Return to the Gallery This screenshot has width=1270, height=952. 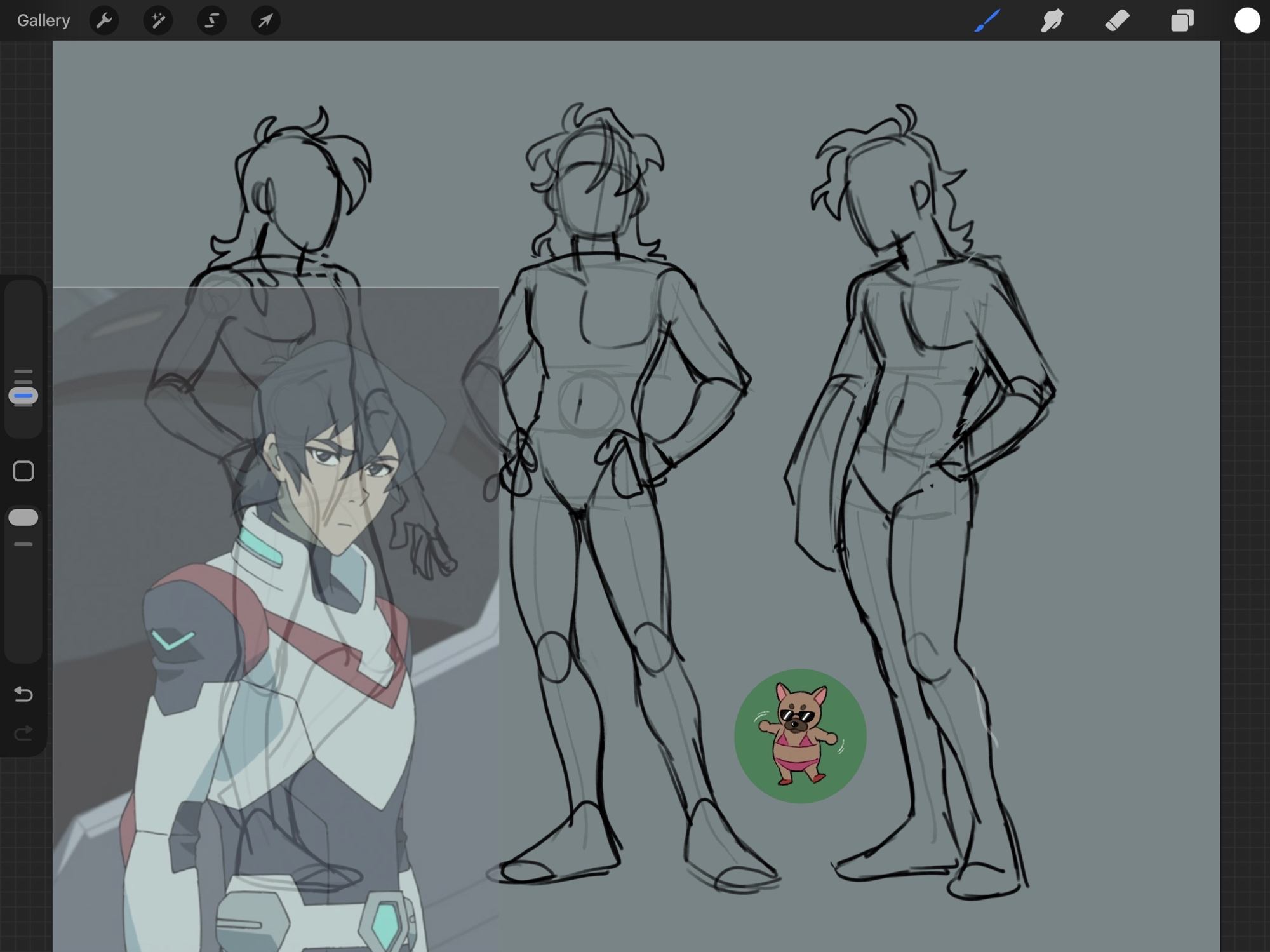(x=43, y=20)
